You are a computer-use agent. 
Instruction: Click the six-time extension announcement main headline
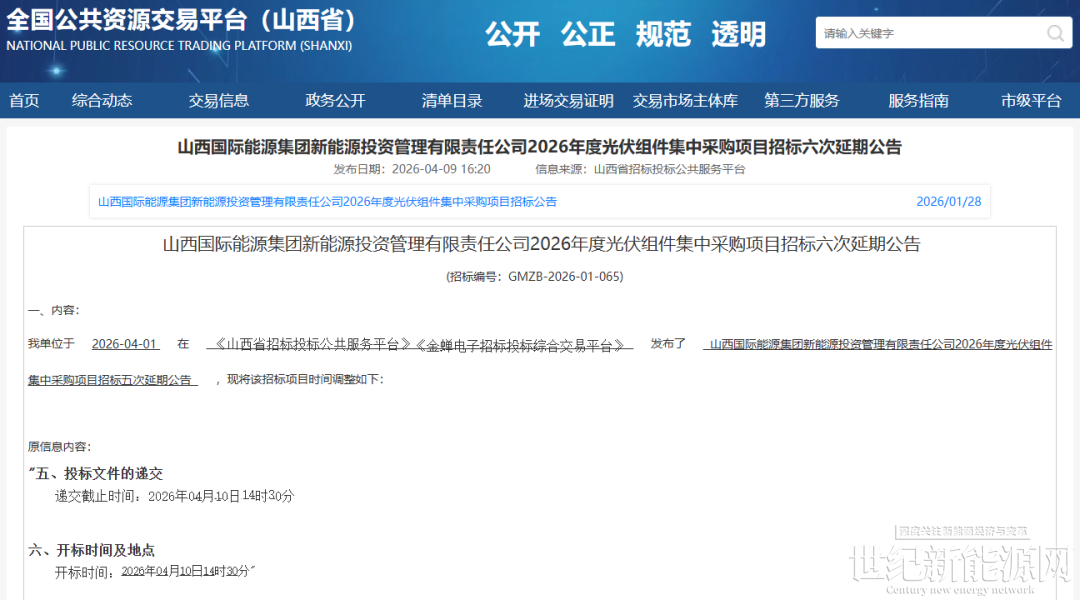539,147
